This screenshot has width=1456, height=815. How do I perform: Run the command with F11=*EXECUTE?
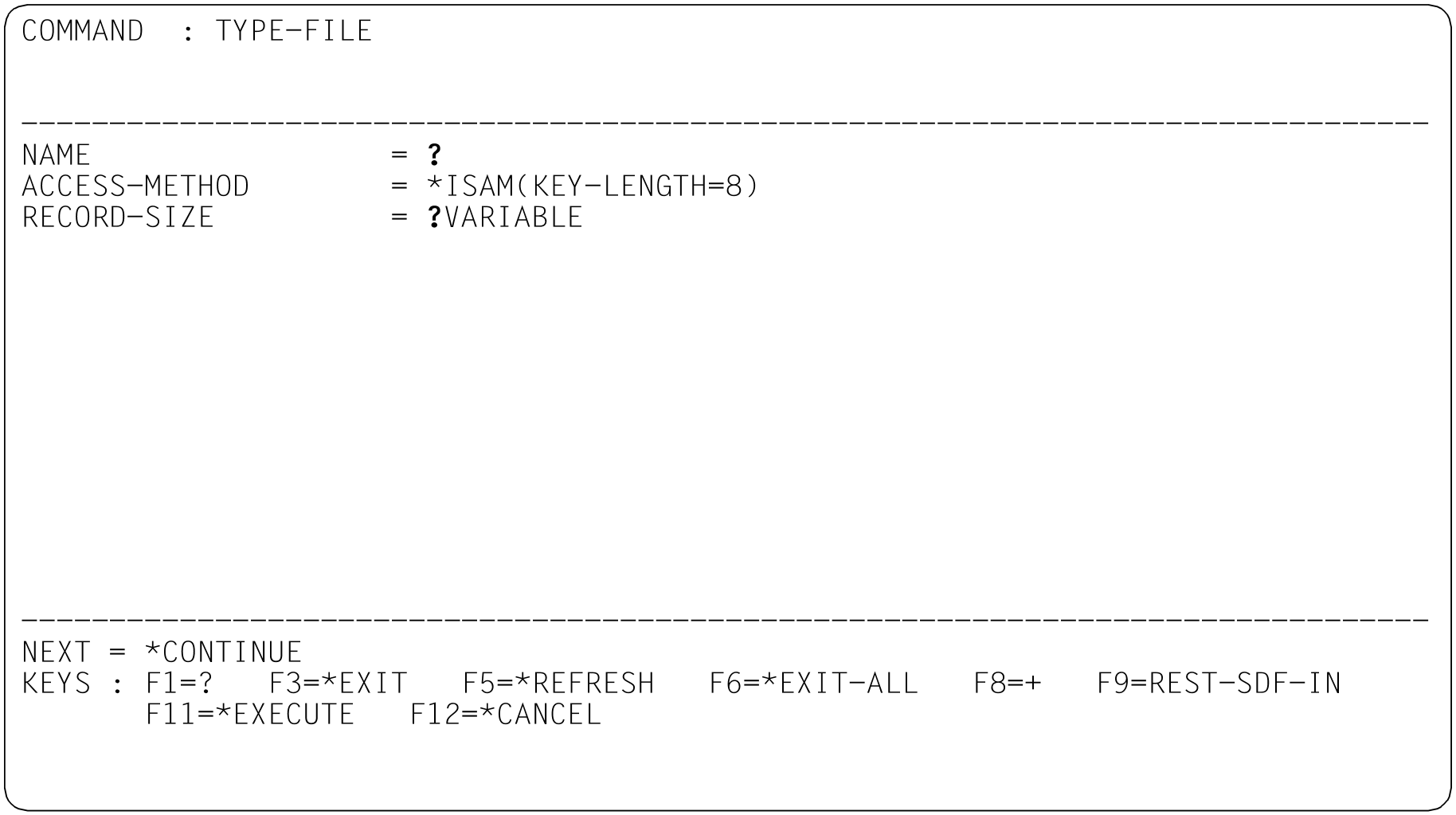tap(249, 715)
